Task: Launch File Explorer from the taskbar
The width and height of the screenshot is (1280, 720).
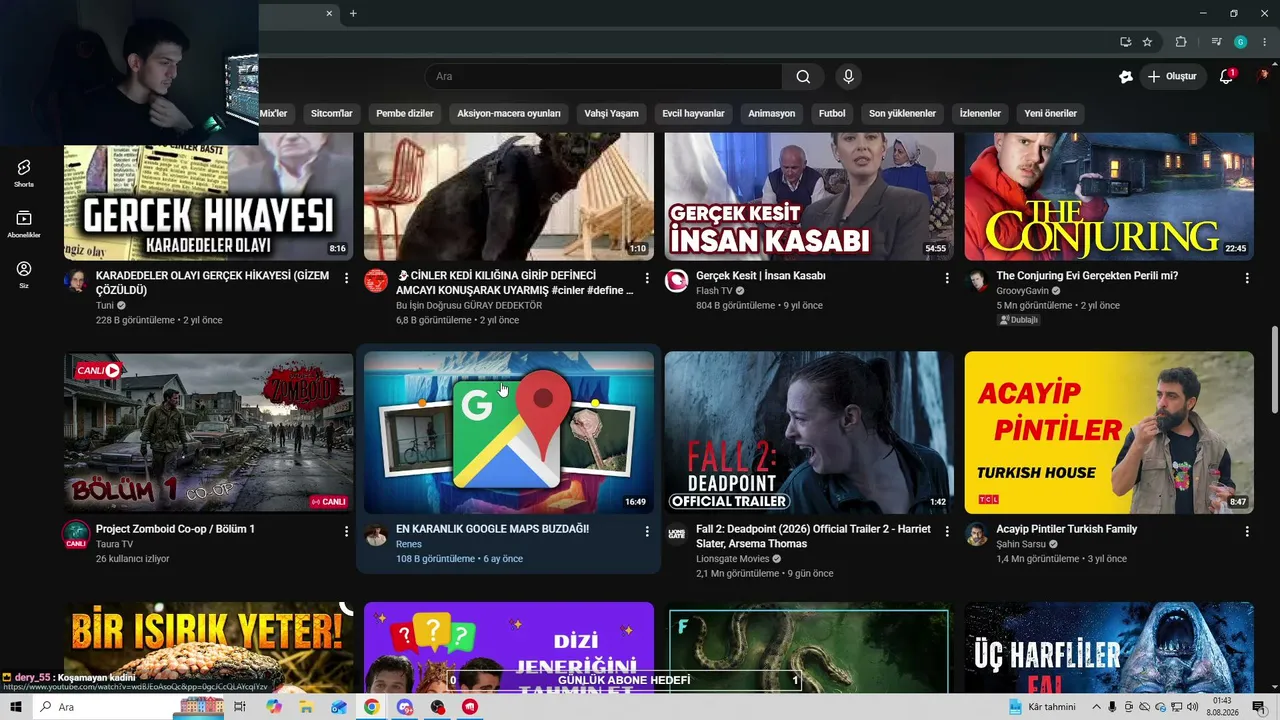Action: [x=306, y=707]
